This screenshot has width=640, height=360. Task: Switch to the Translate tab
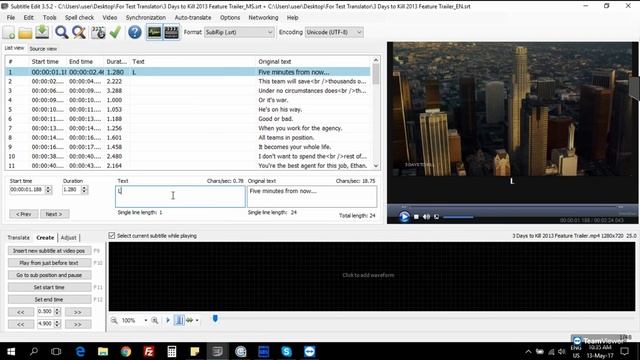19,238
